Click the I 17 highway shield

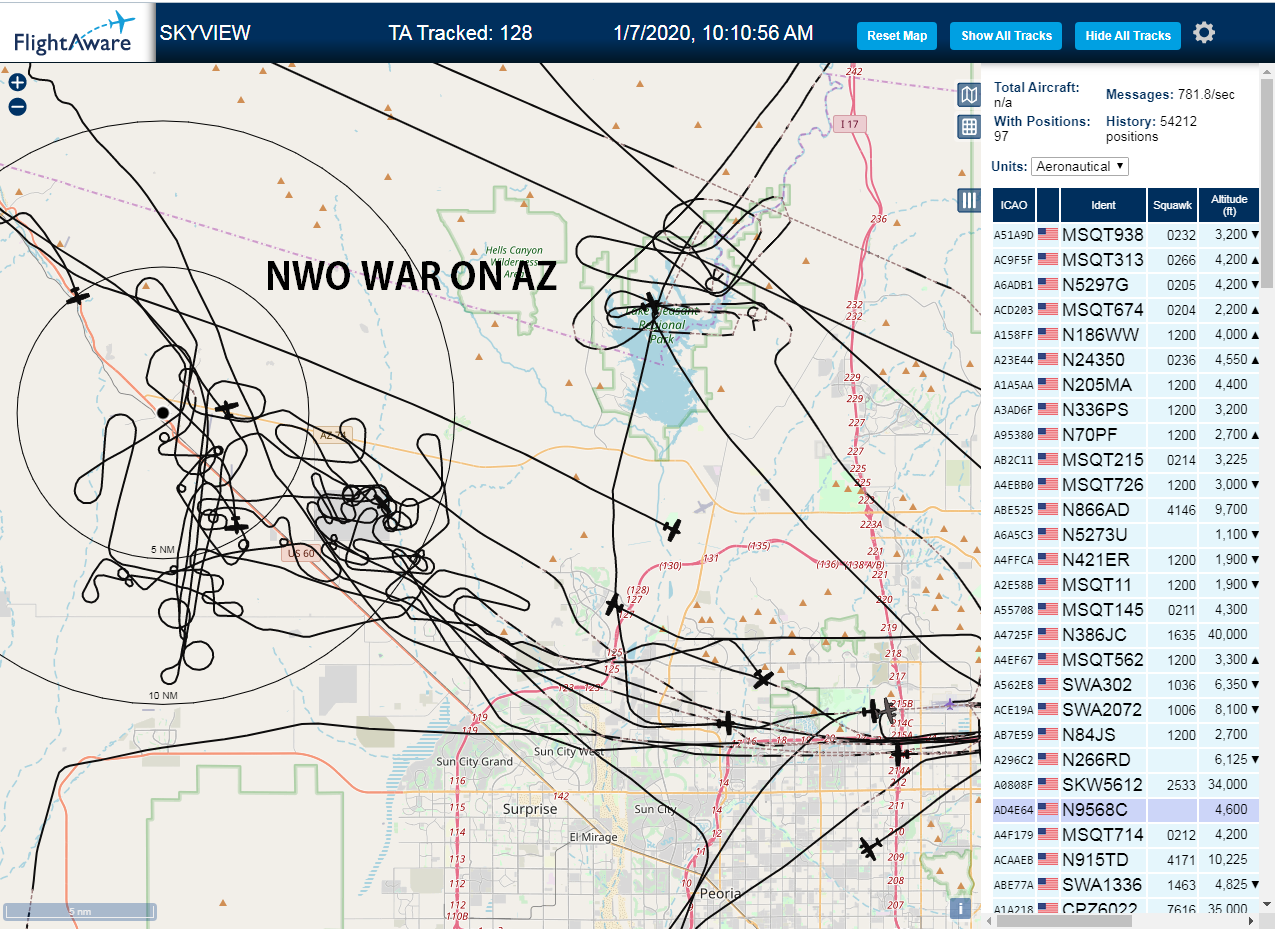click(850, 123)
